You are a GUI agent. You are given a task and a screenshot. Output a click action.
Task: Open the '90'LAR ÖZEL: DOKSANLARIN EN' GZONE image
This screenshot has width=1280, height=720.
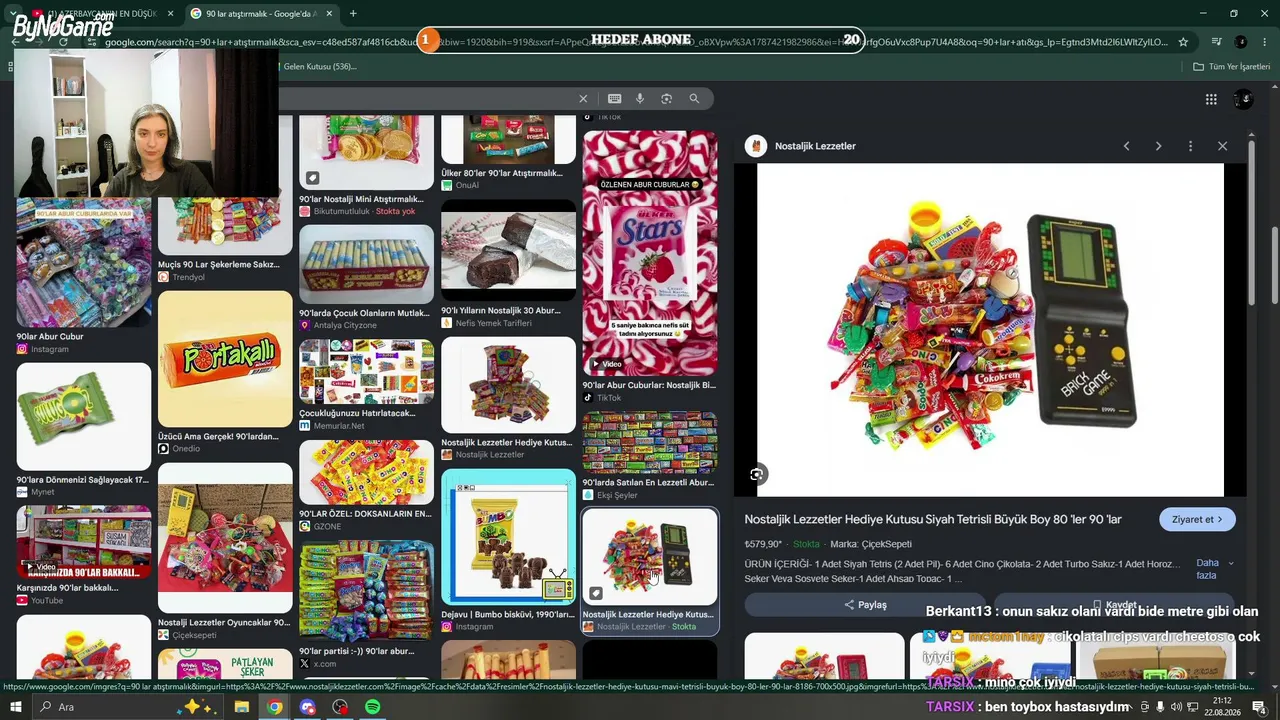366,472
